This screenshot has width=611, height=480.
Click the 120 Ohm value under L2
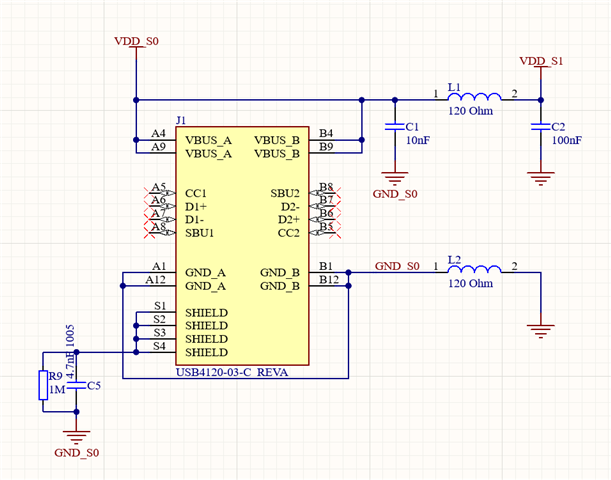pyautogui.click(x=470, y=283)
